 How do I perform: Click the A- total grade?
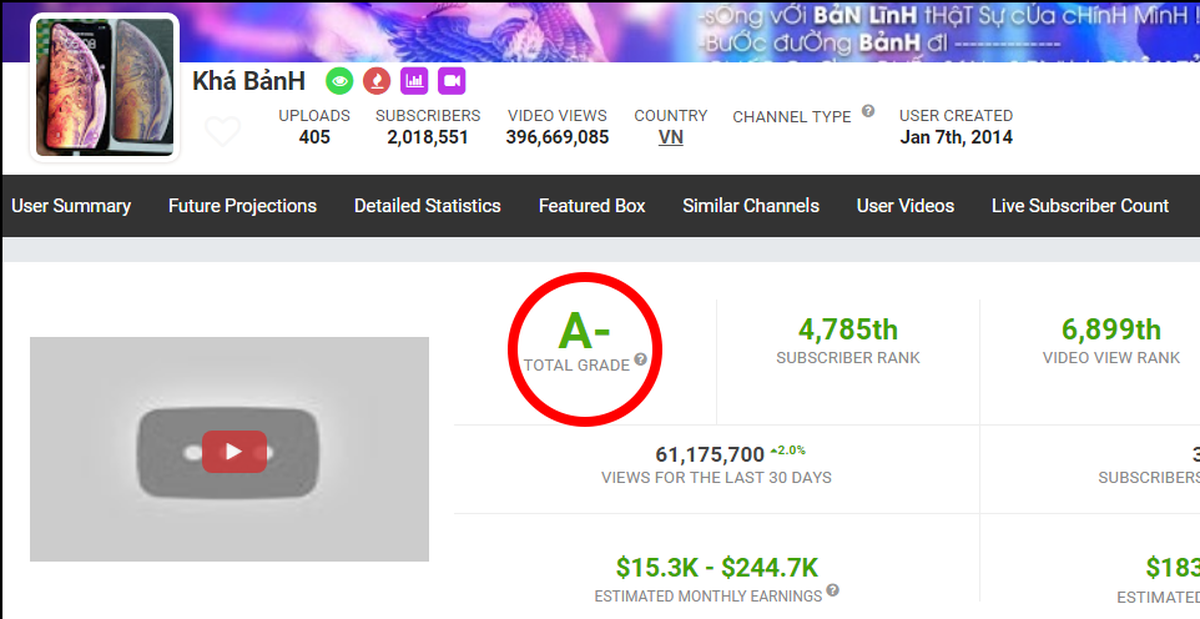coord(584,331)
